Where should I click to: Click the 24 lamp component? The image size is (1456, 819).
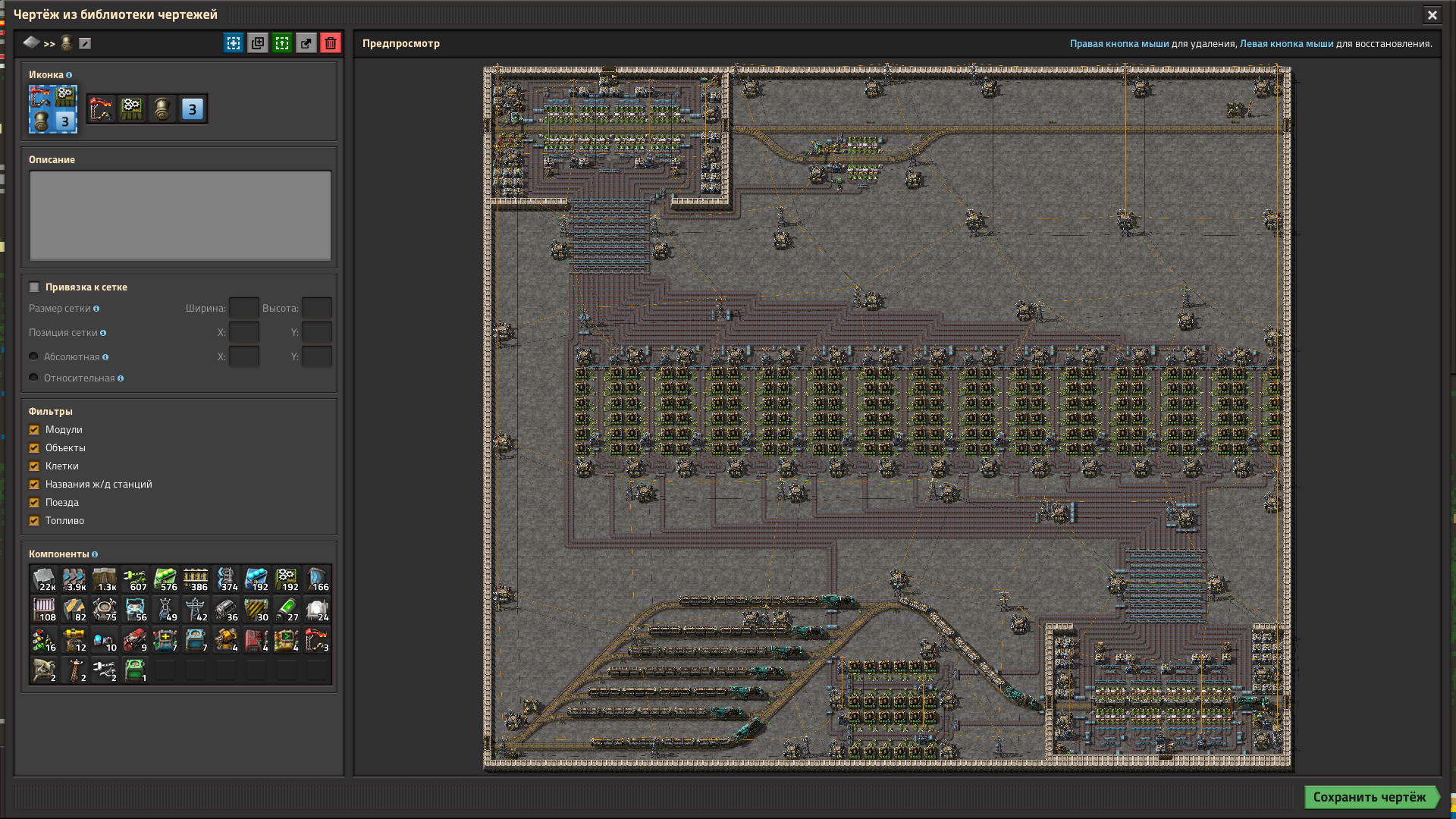(x=317, y=610)
